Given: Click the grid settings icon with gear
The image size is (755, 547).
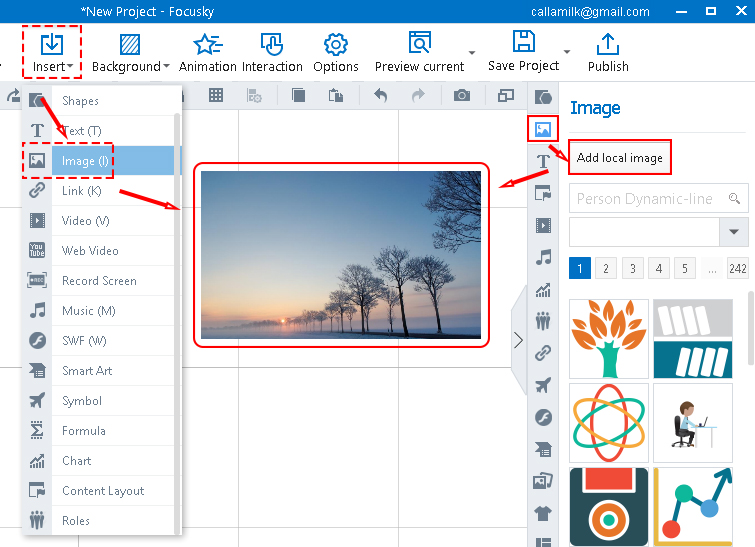Looking at the screenshot, I should tap(254, 95).
